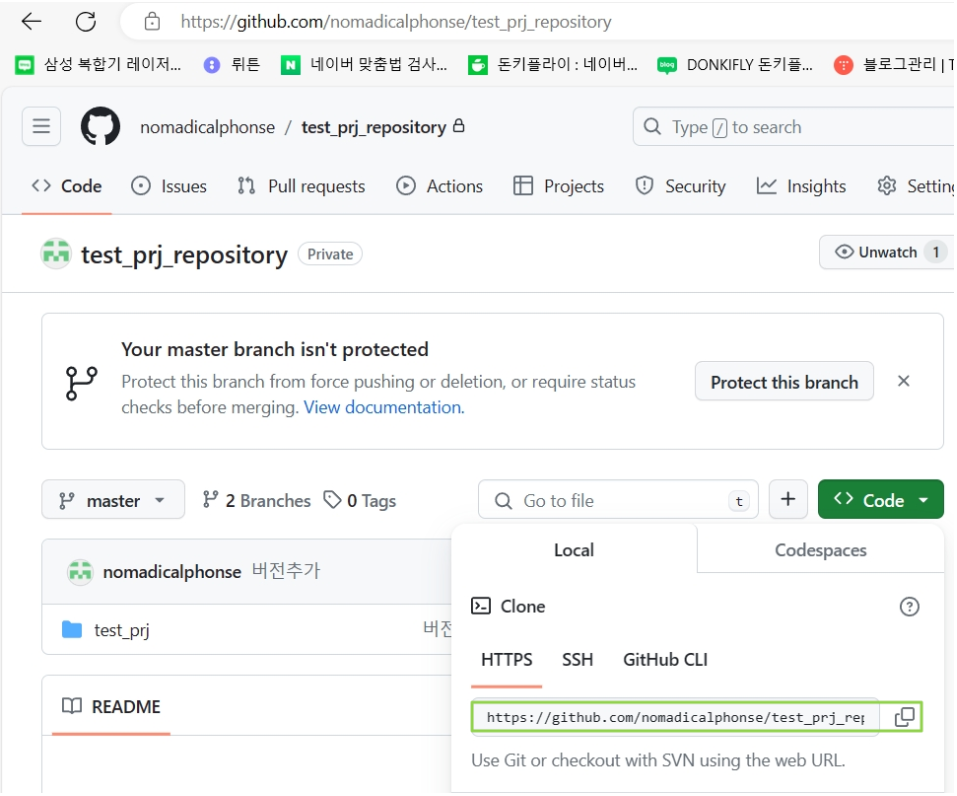
Task: Open the test_prj_repository breadcrumb link
Action: pyautogui.click(x=374, y=127)
